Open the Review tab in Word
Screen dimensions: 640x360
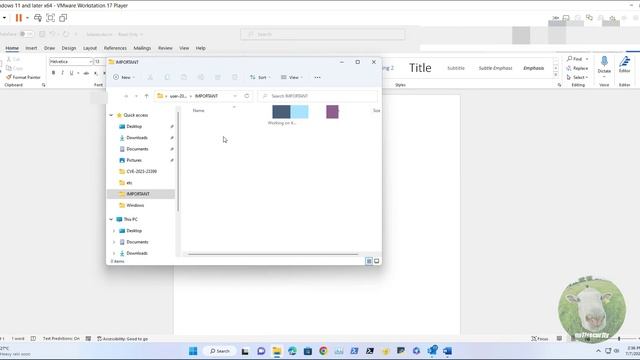[165, 48]
